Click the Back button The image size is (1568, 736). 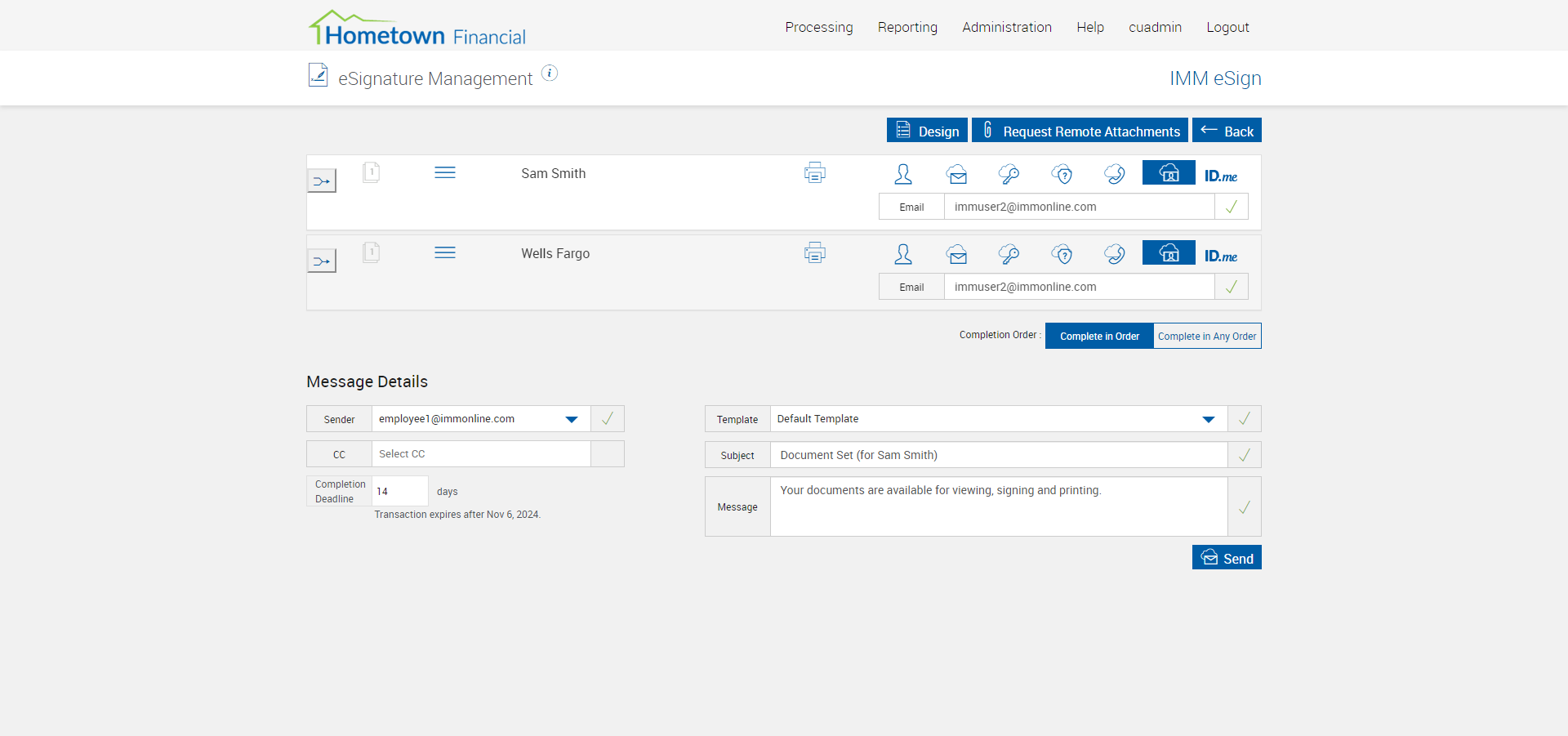click(1227, 131)
